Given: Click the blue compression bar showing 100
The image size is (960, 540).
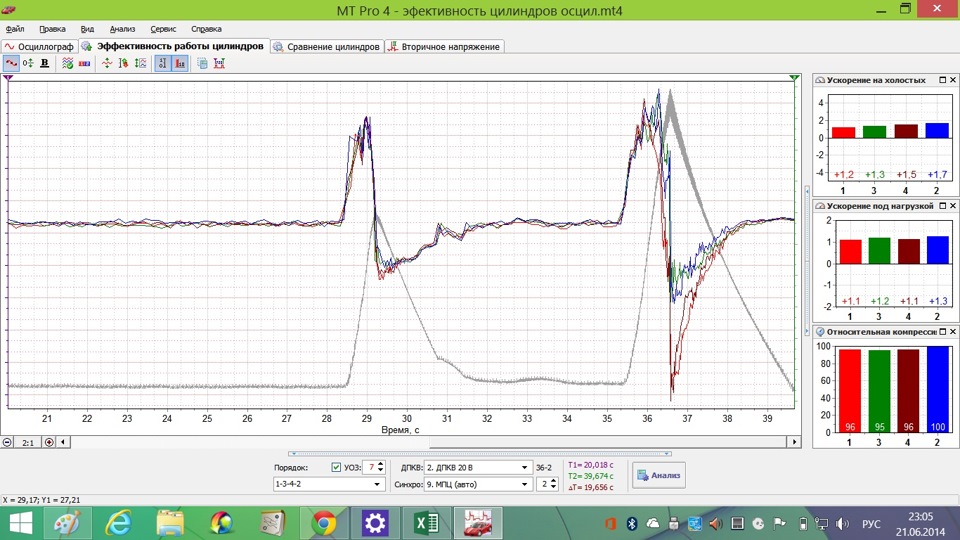Looking at the screenshot, I should click(x=937, y=389).
